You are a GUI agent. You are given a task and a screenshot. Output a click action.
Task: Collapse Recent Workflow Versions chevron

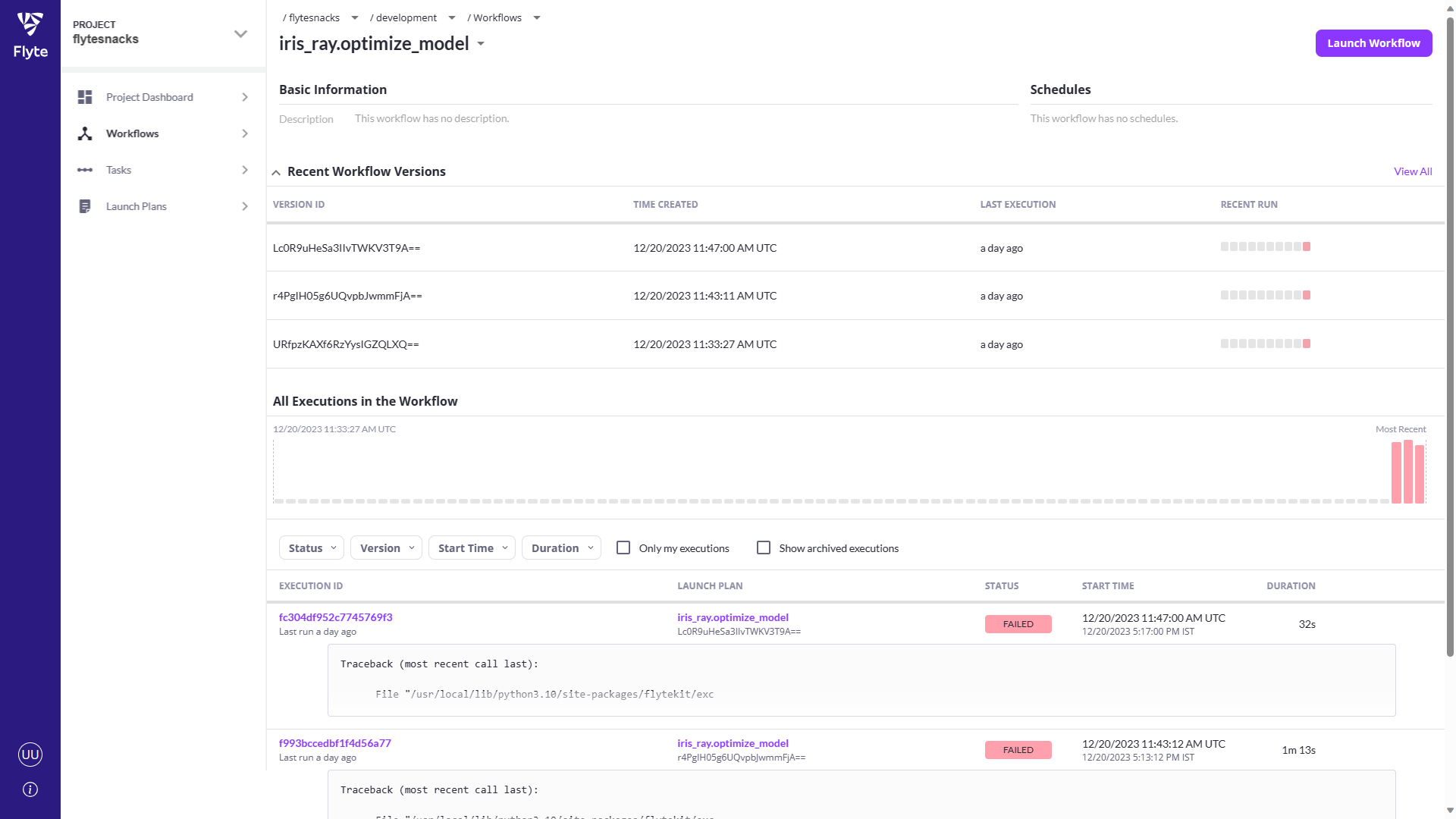click(x=276, y=172)
